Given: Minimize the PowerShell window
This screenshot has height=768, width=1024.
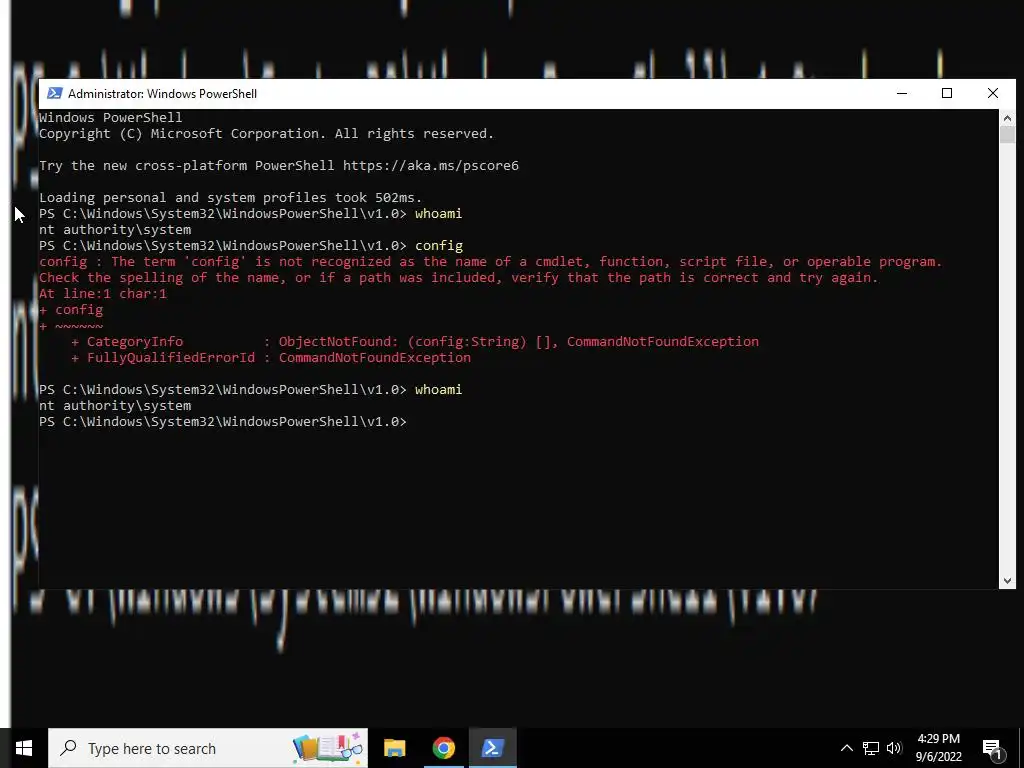Looking at the screenshot, I should (x=902, y=93).
